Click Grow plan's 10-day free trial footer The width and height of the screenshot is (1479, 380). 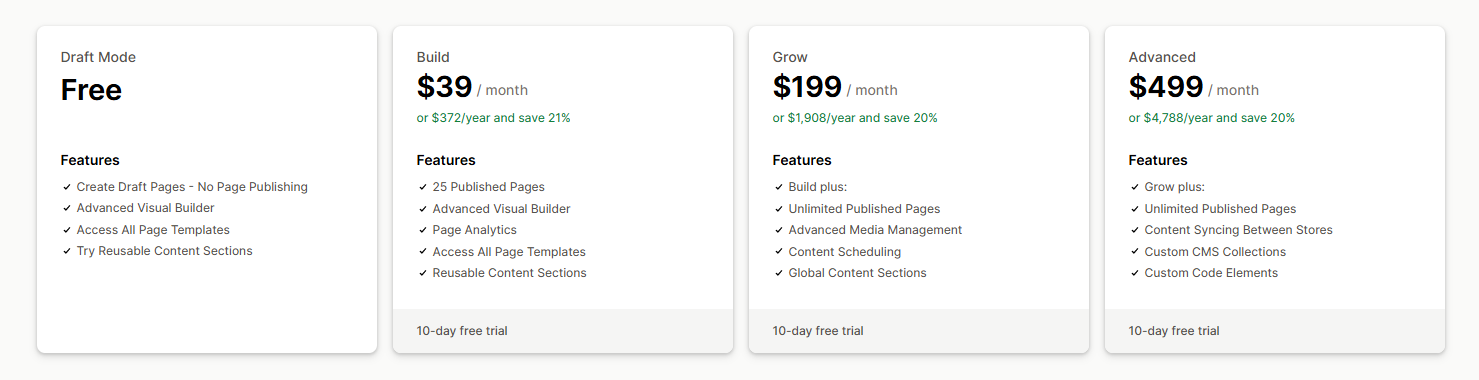919,330
